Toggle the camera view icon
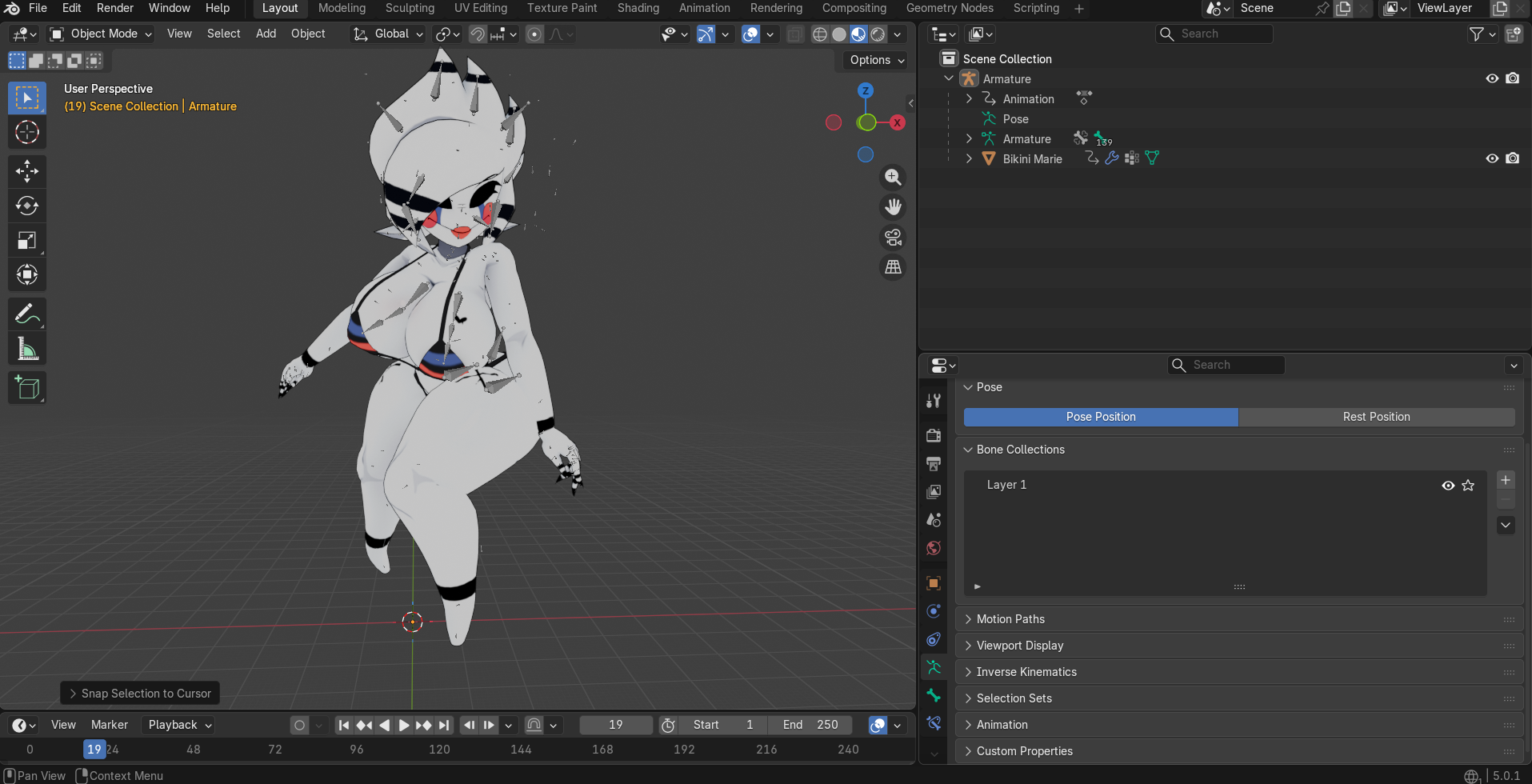This screenshot has width=1532, height=784. (x=893, y=238)
